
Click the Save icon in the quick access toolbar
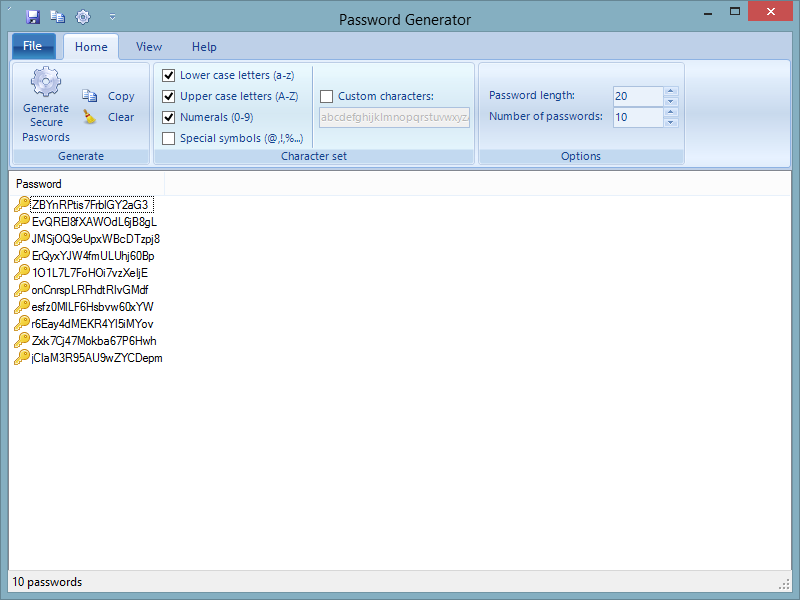[x=32, y=16]
